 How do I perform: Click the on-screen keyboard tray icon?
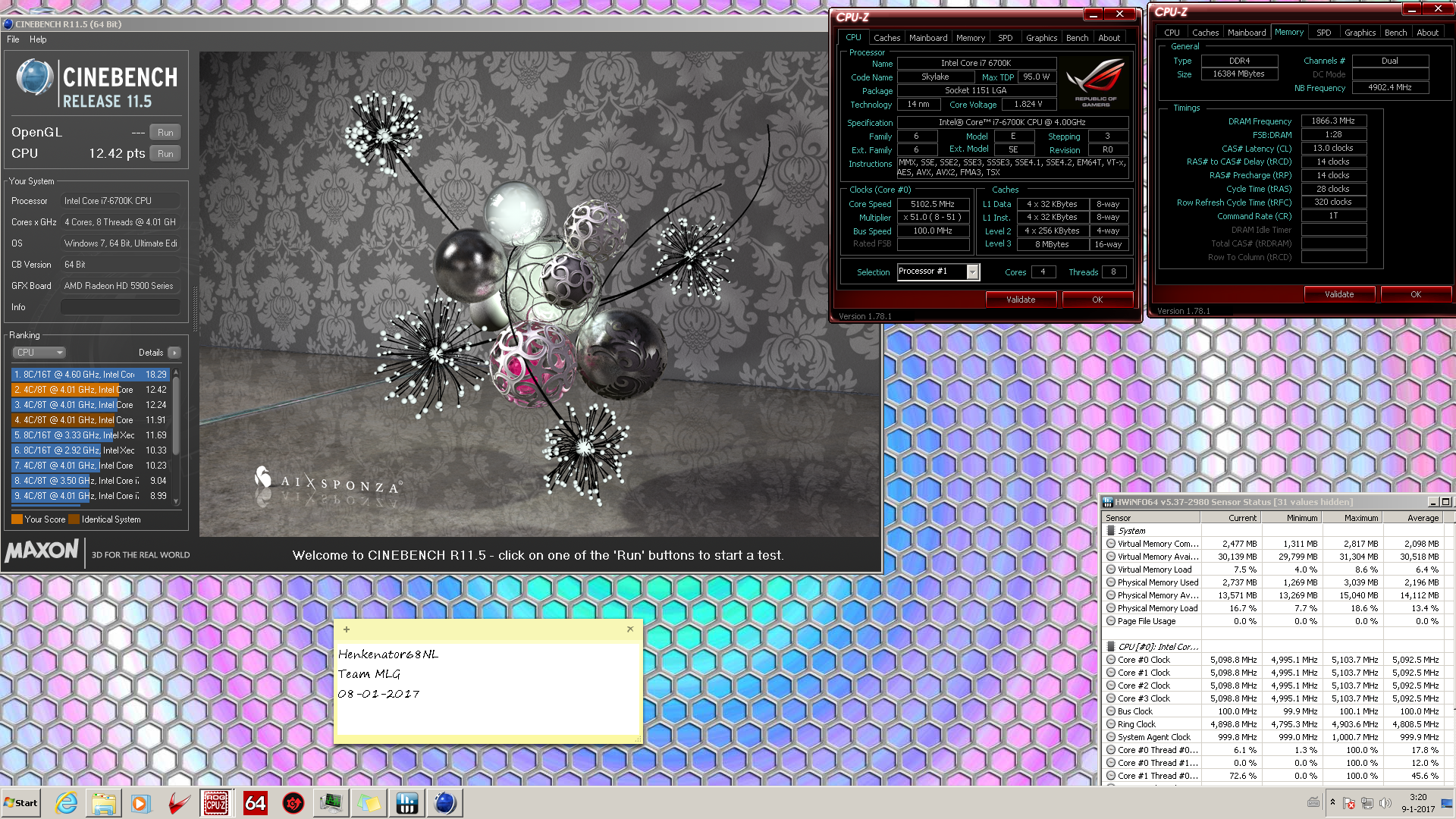(x=1313, y=802)
